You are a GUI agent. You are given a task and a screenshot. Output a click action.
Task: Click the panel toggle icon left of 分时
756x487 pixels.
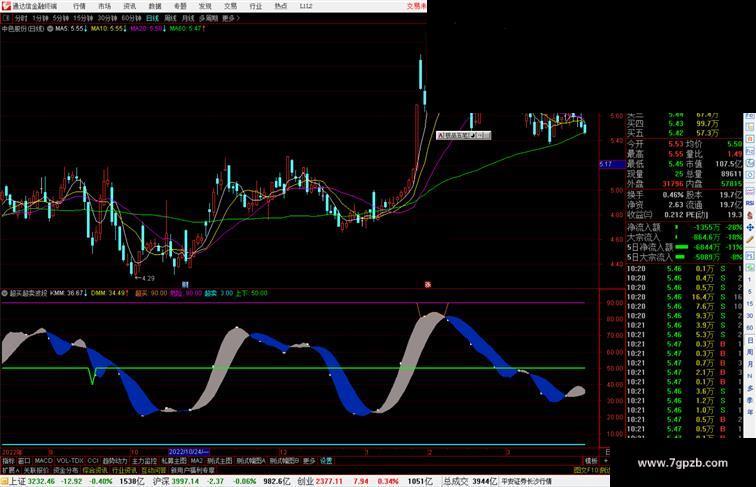click(x=6, y=18)
